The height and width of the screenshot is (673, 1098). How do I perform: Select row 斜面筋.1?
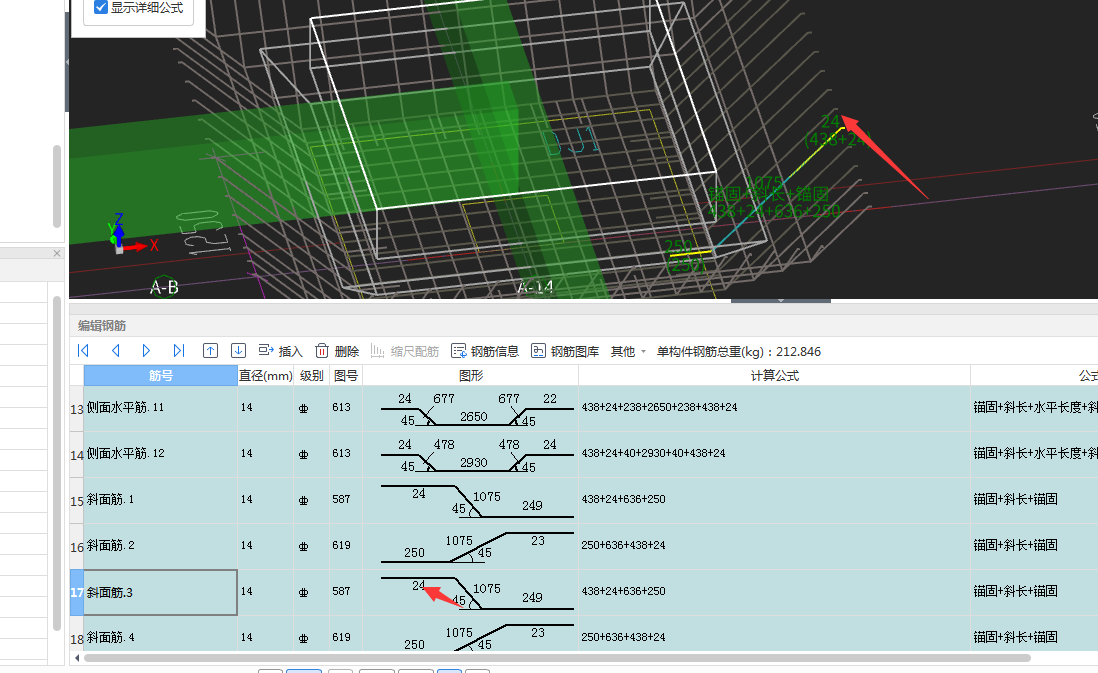coord(160,500)
